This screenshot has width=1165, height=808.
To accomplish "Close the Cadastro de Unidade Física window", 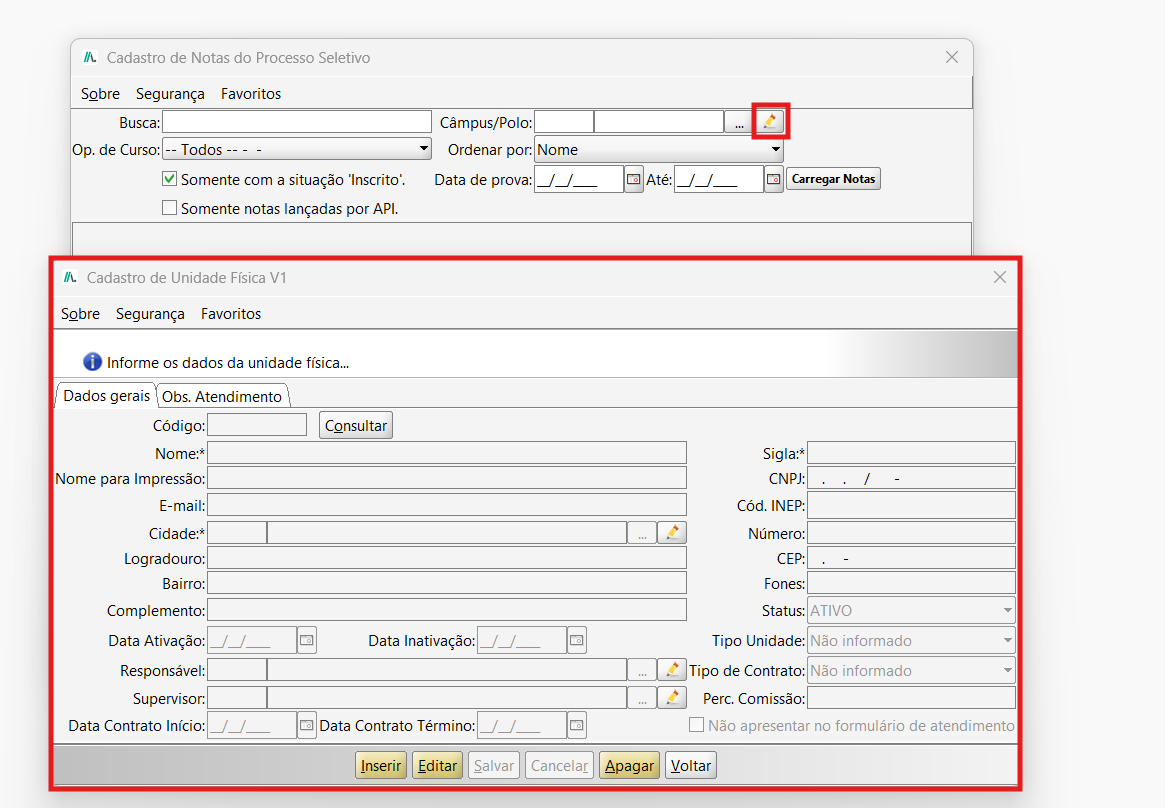I will (1000, 277).
